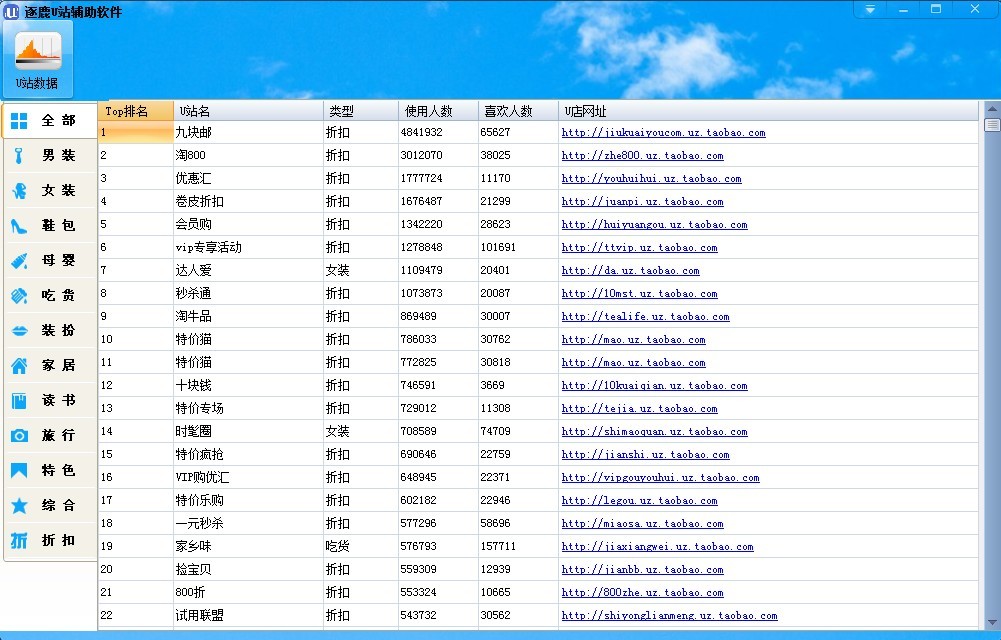The image size is (1001, 640).
Task: Select the 母婴 bottle icon
Action: pyautogui.click(x=19, y=260)
